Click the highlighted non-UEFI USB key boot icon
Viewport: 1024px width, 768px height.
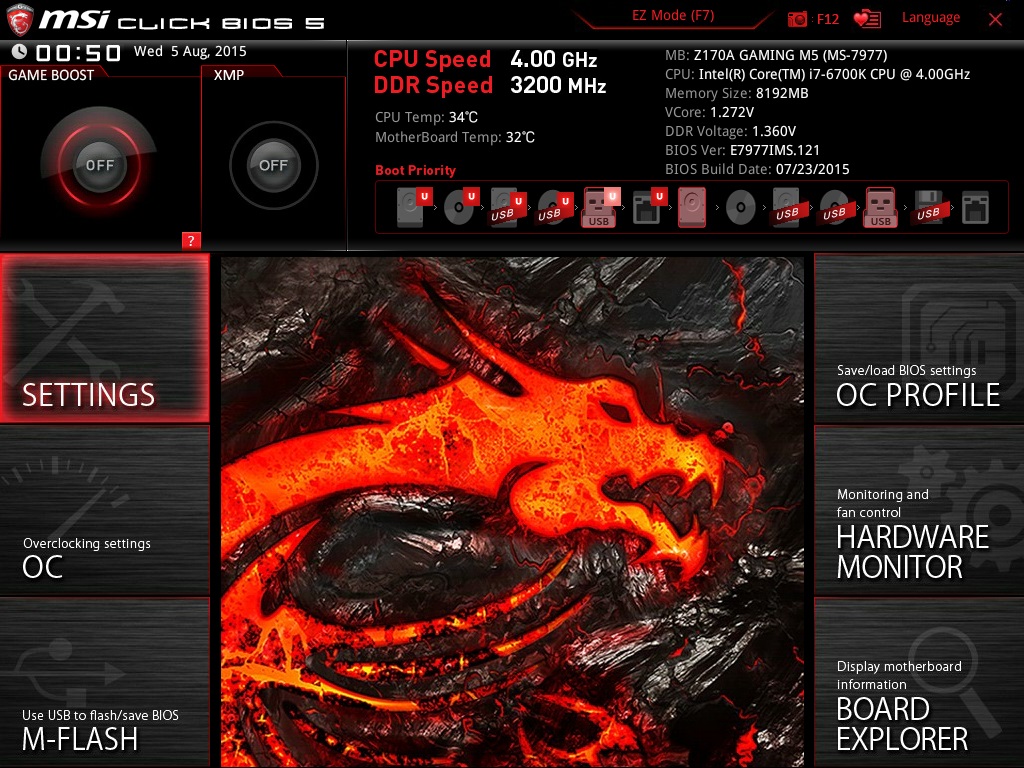point(881,207)
